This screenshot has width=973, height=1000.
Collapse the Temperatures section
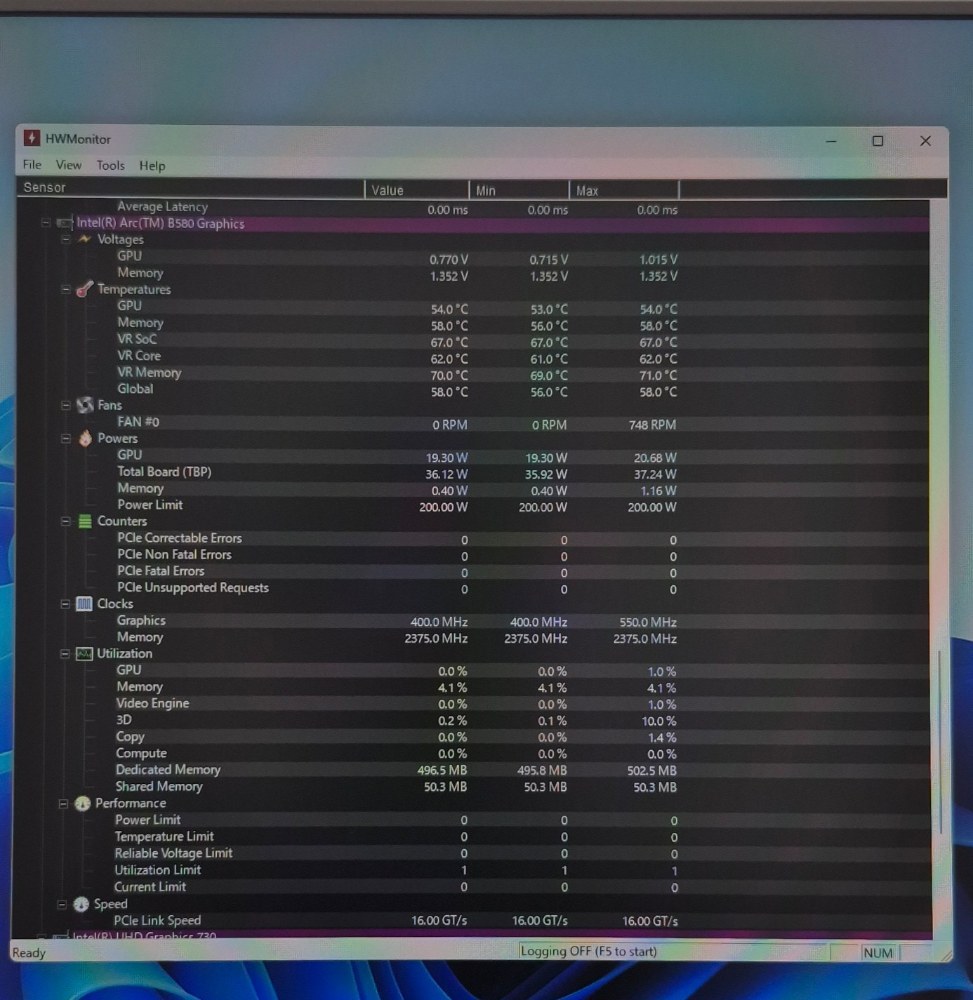point(66,289)
